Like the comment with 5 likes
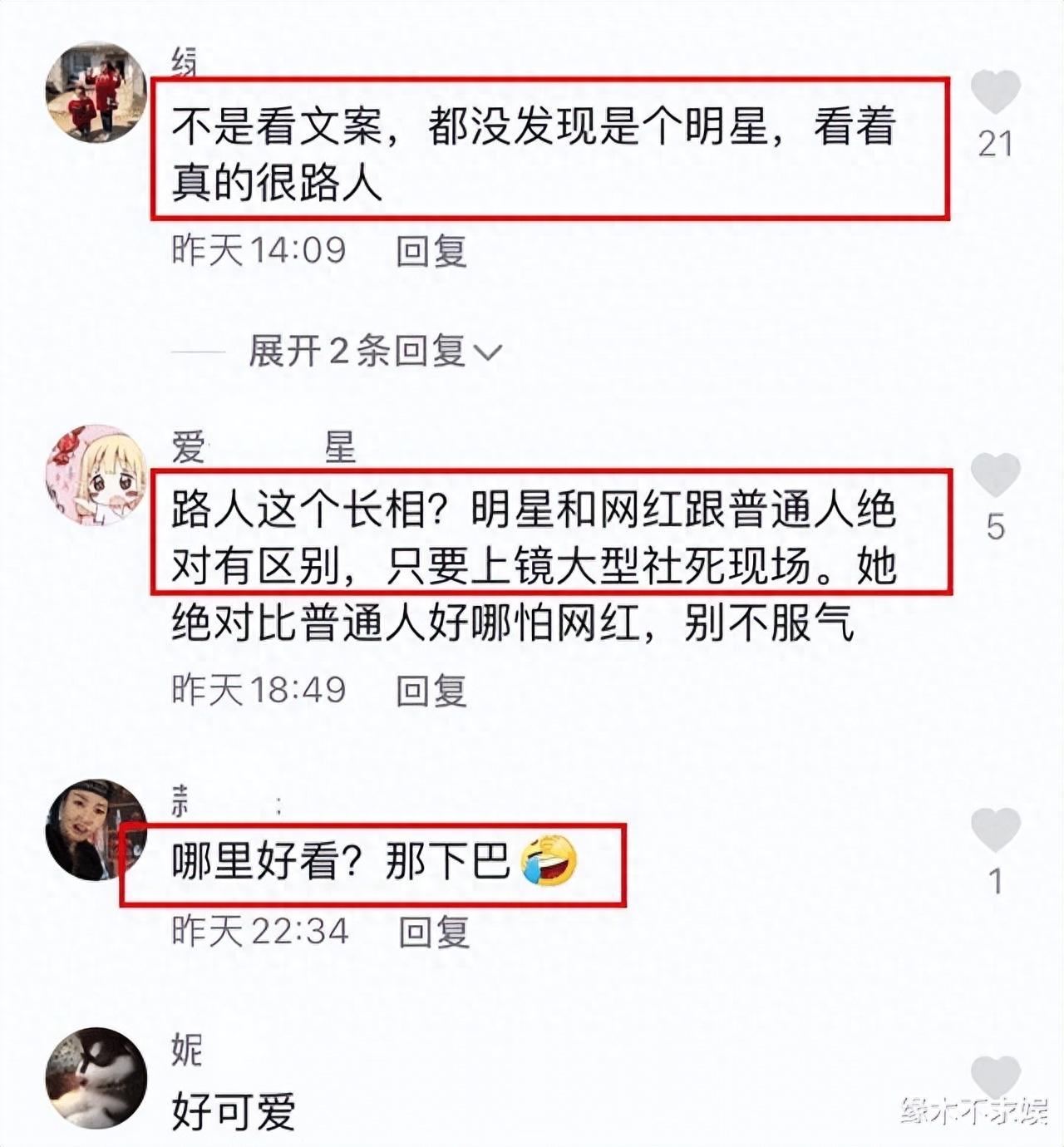Viewport: 1064px width, 1147px height. 995,475
